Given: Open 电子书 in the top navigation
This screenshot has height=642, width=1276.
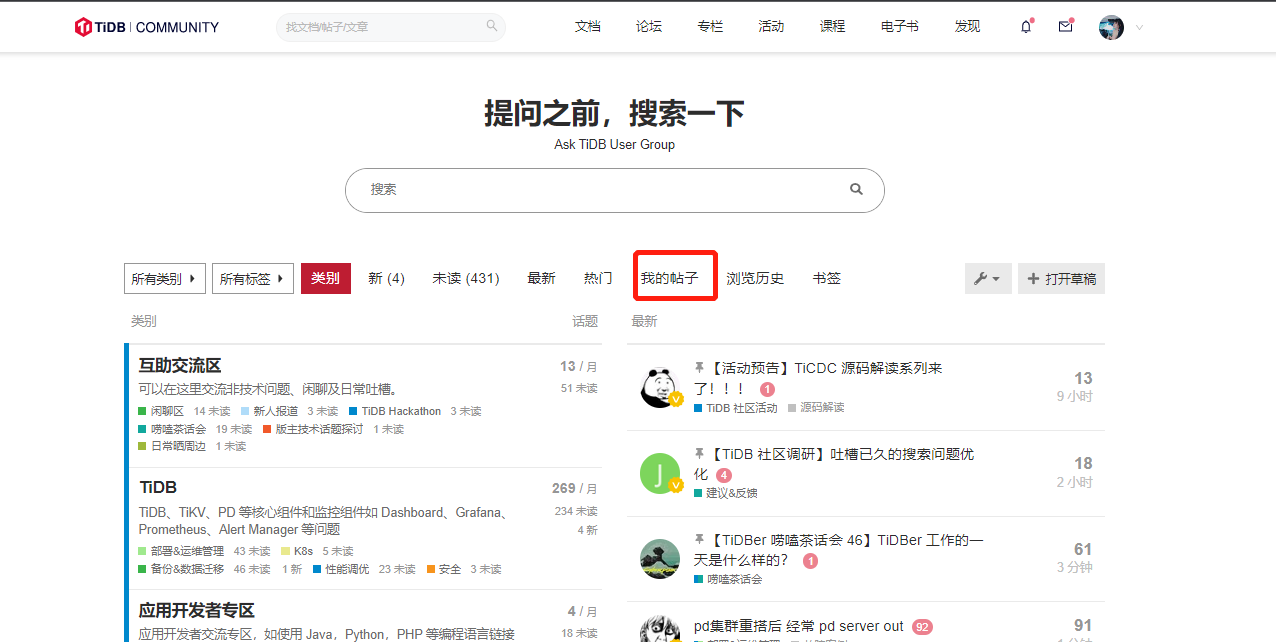Looking at the screenshot, I should click(x=900, y=27).
